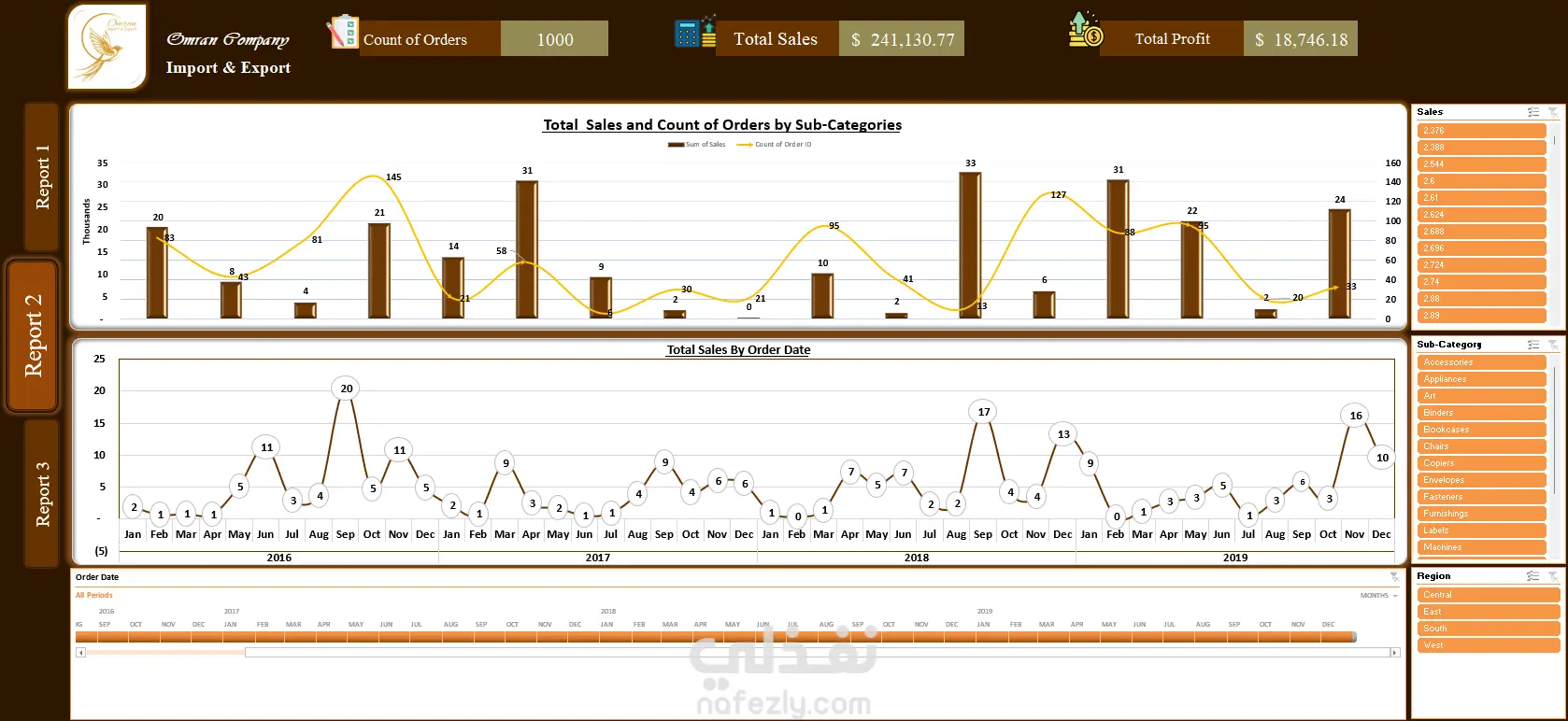
Task: Filter Region slicer by East
Action: pyautogui.click(x=1489, y=612)
